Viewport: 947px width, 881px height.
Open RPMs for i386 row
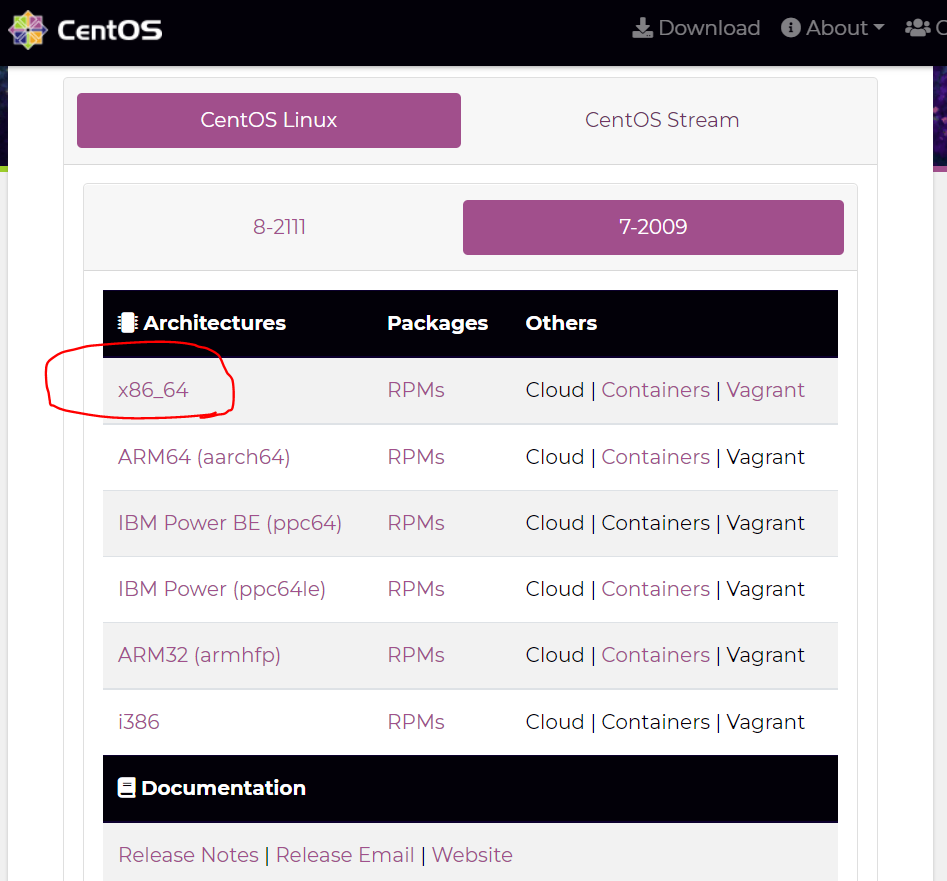coord(416,722)
